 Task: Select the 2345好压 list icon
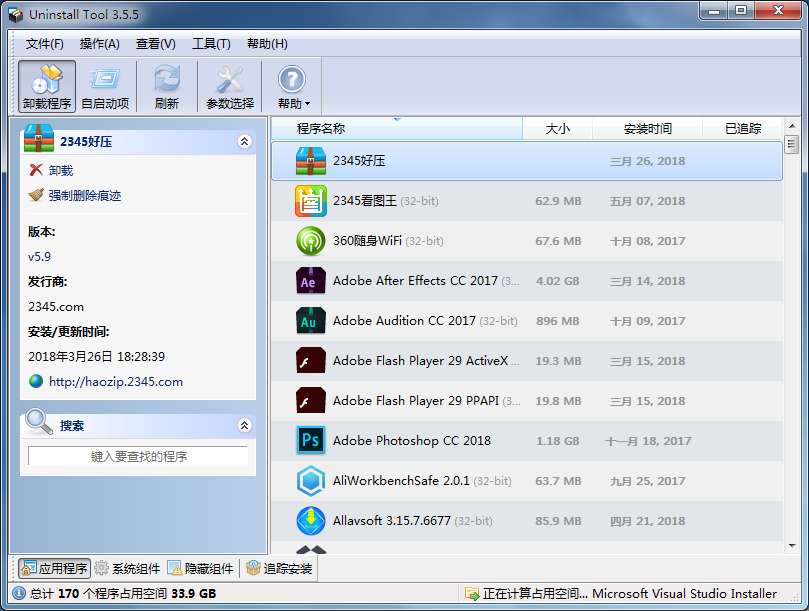click(311, 161)
